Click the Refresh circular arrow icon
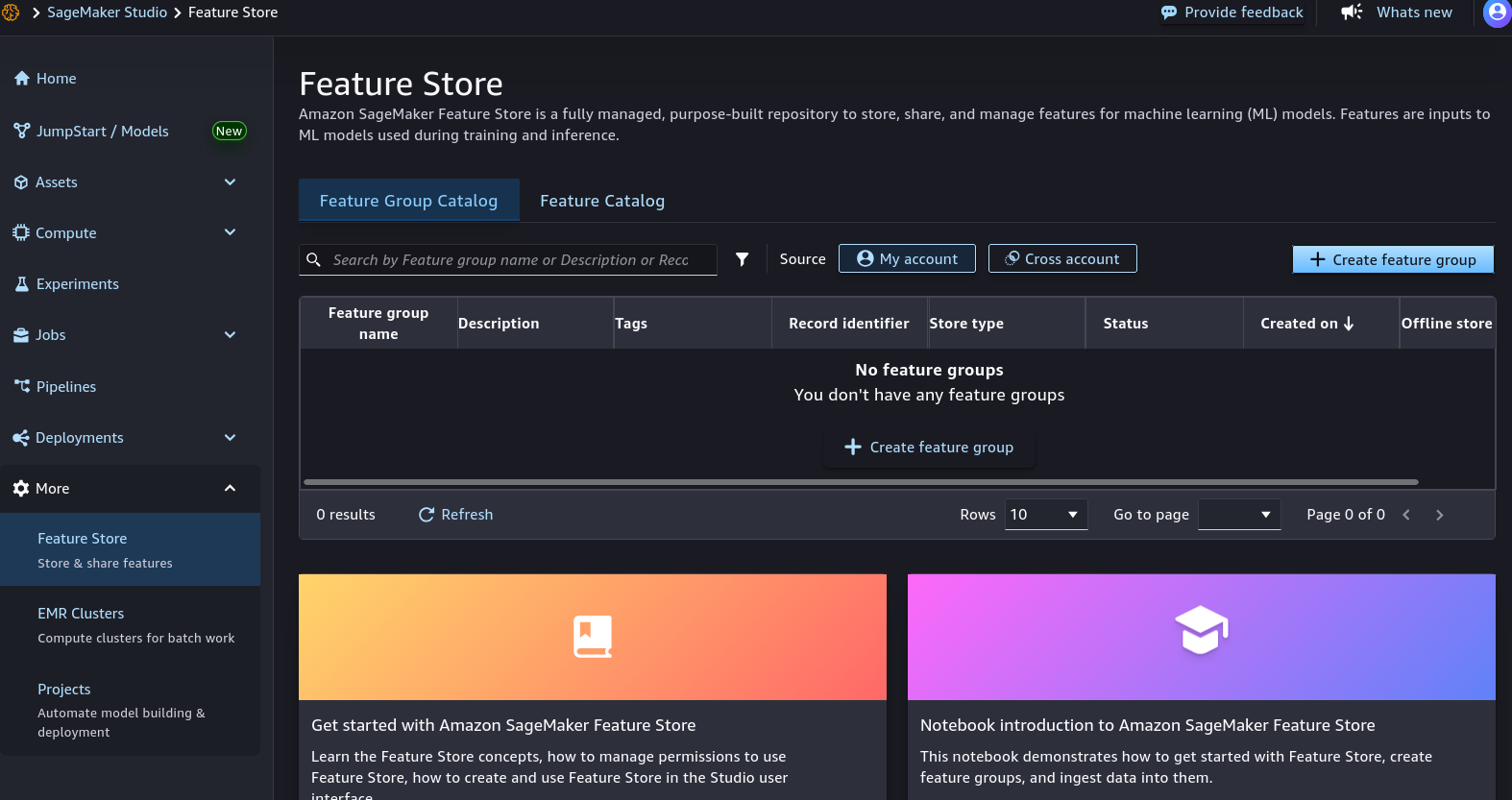 [427, 515]
